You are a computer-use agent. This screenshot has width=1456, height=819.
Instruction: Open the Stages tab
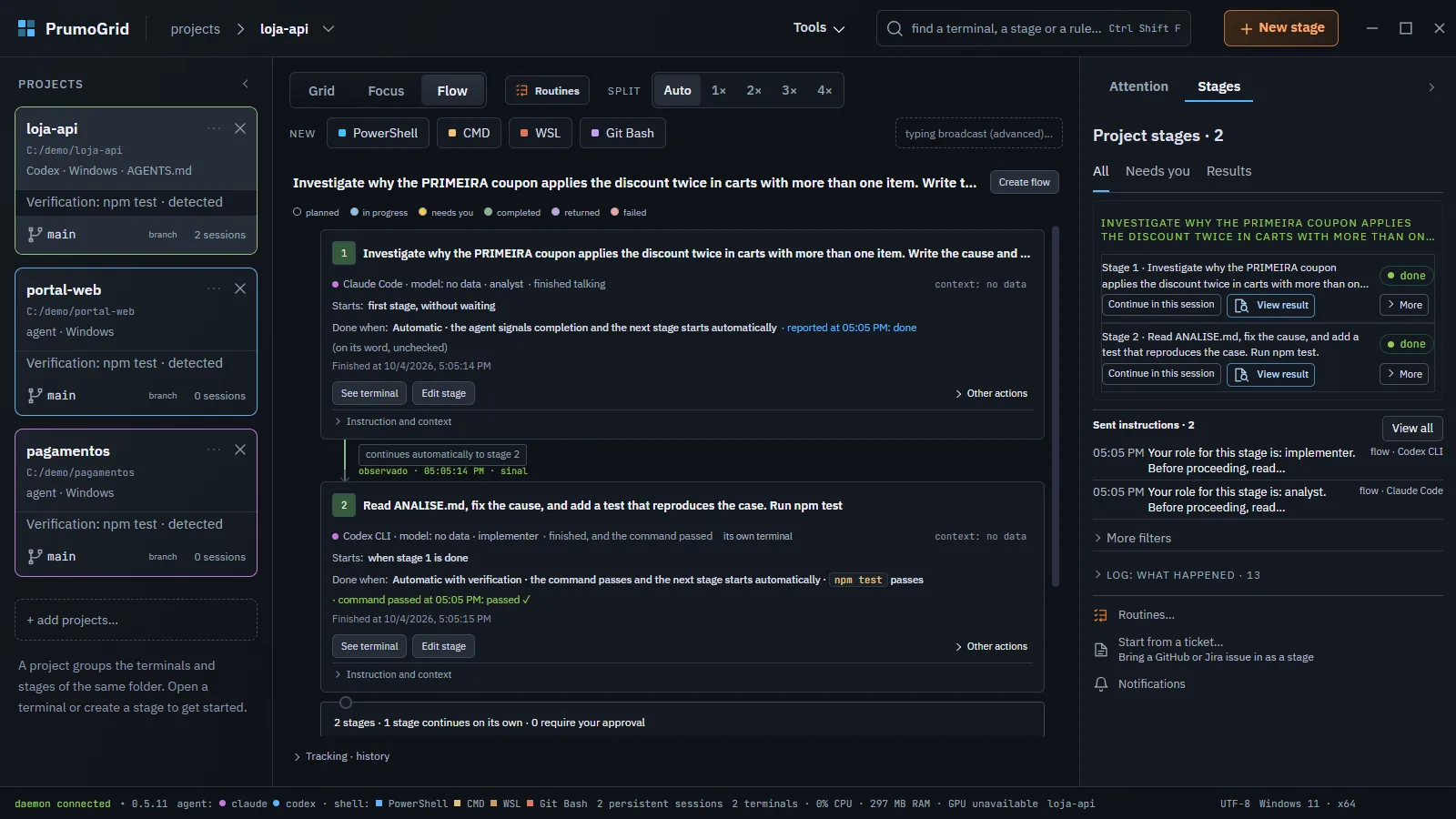1219,86
